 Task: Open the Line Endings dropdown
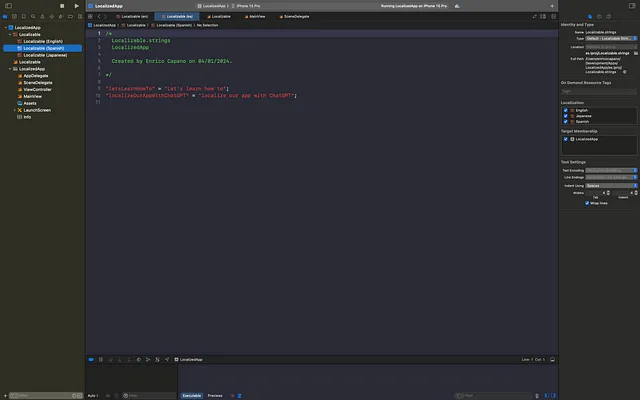tap(611, 178)
